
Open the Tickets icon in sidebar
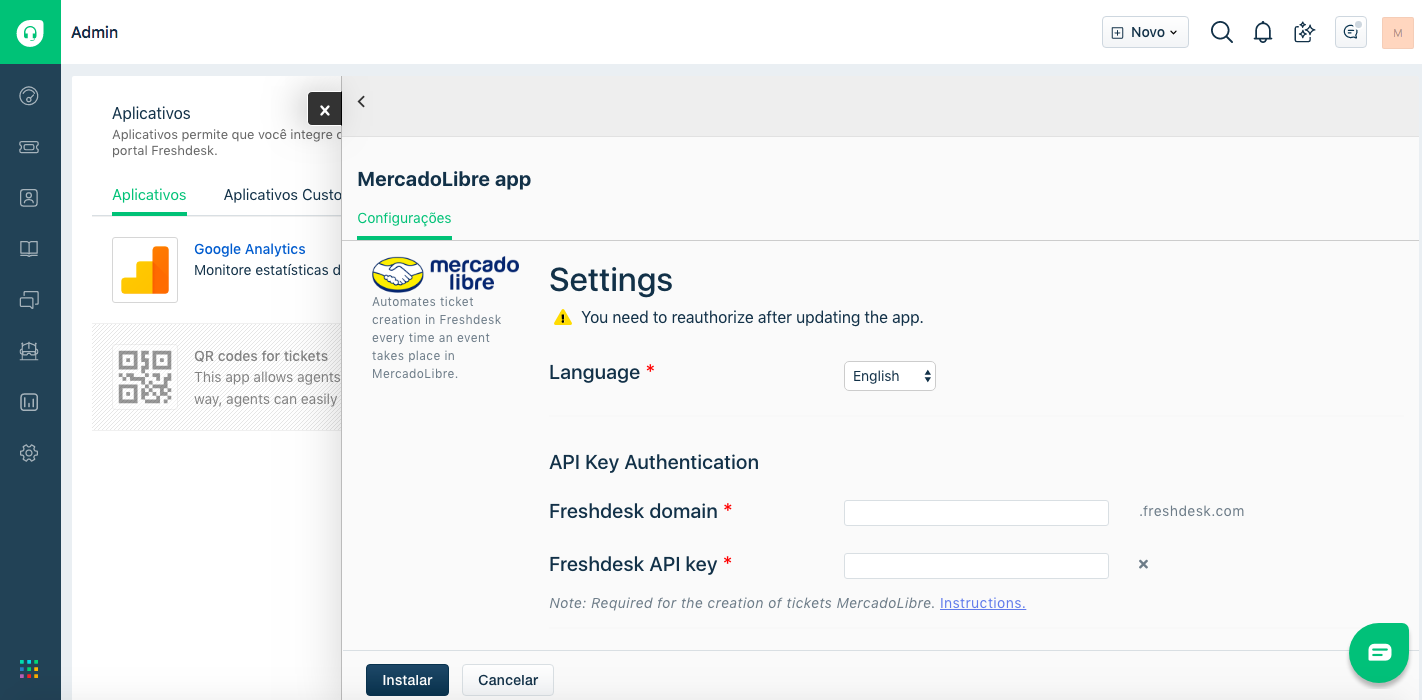(29, 147)
